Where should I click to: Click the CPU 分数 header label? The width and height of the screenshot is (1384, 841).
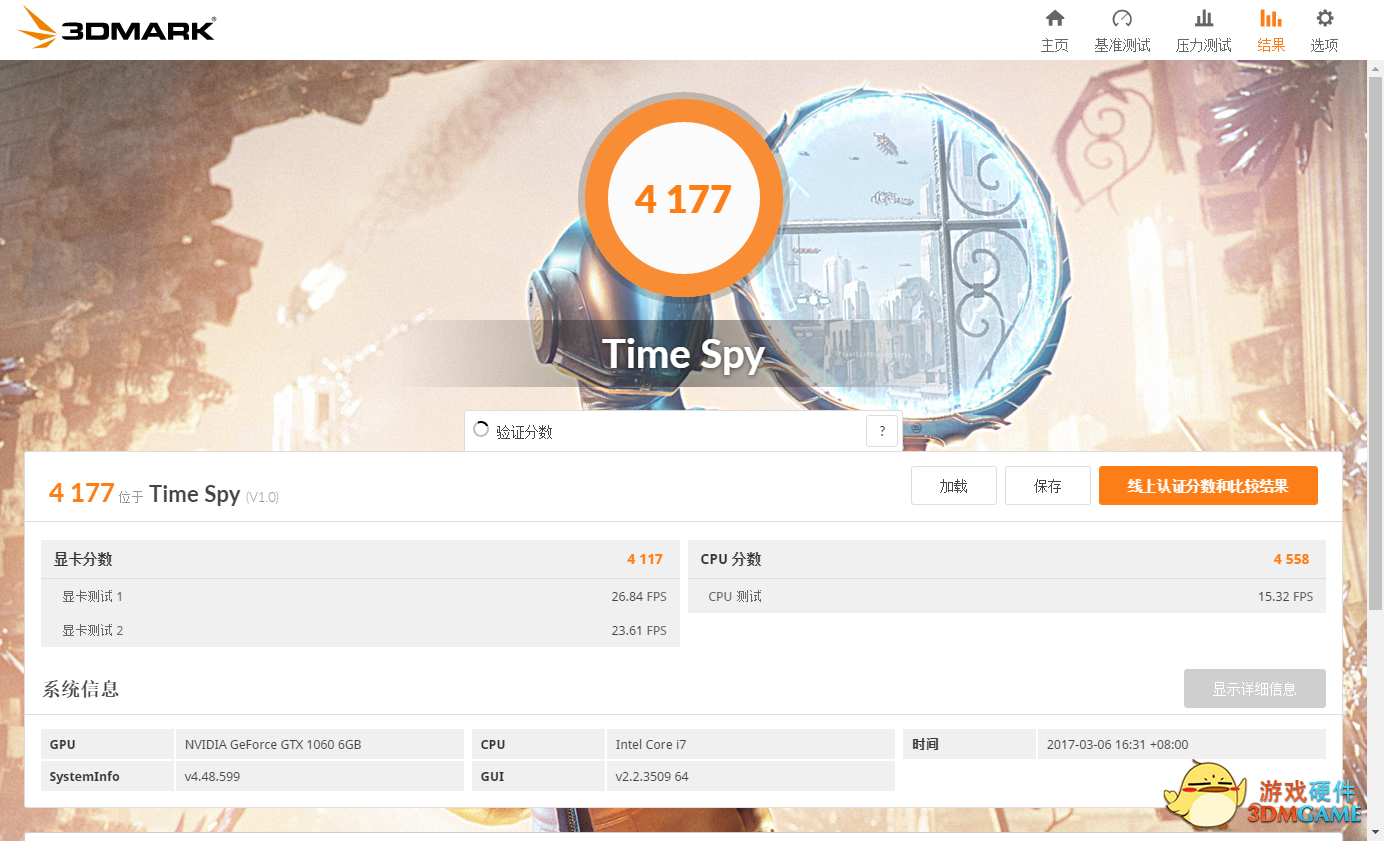tap(731, 559)
